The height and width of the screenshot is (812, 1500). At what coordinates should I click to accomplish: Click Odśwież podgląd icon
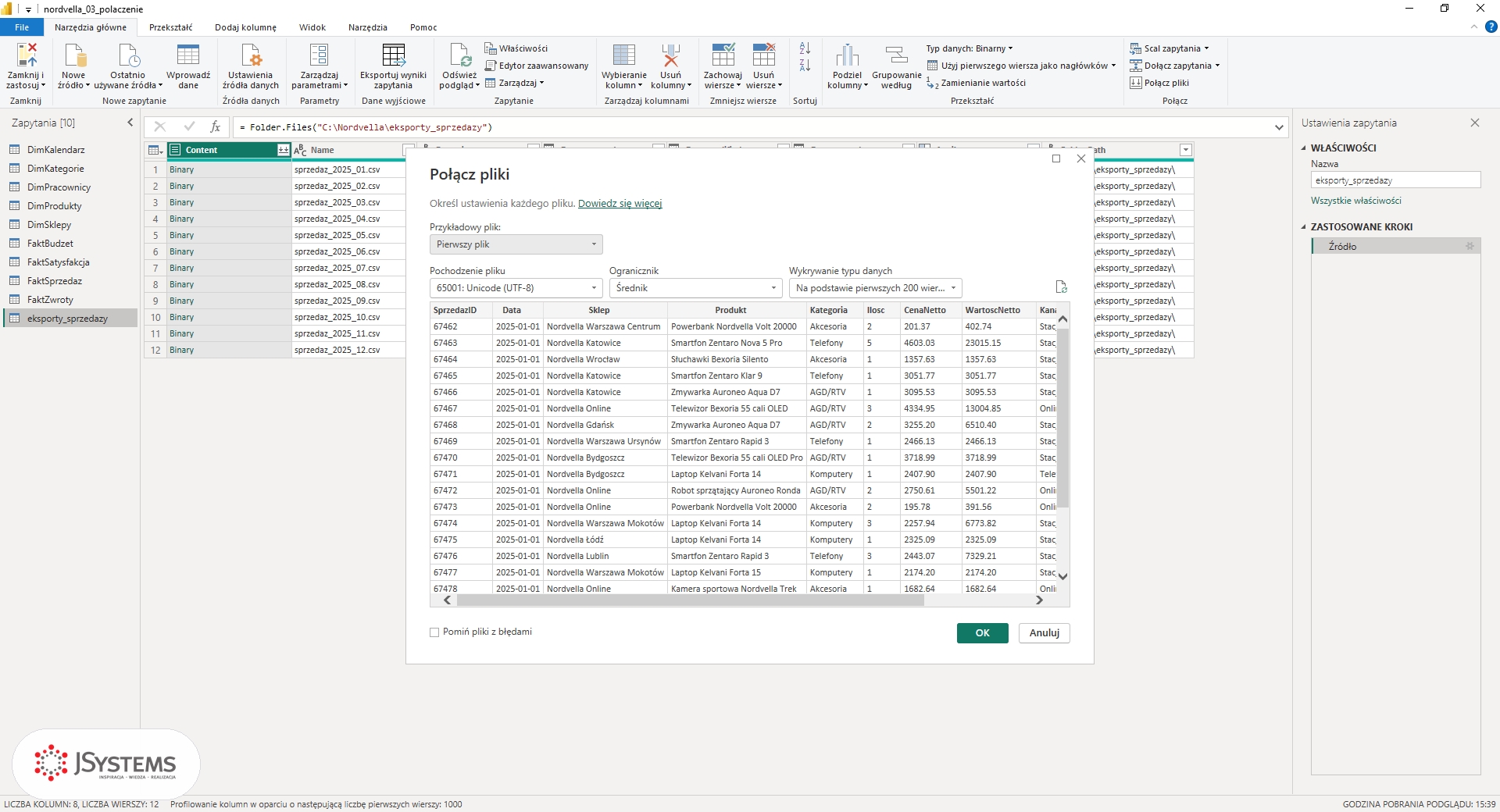pos(459,55)
